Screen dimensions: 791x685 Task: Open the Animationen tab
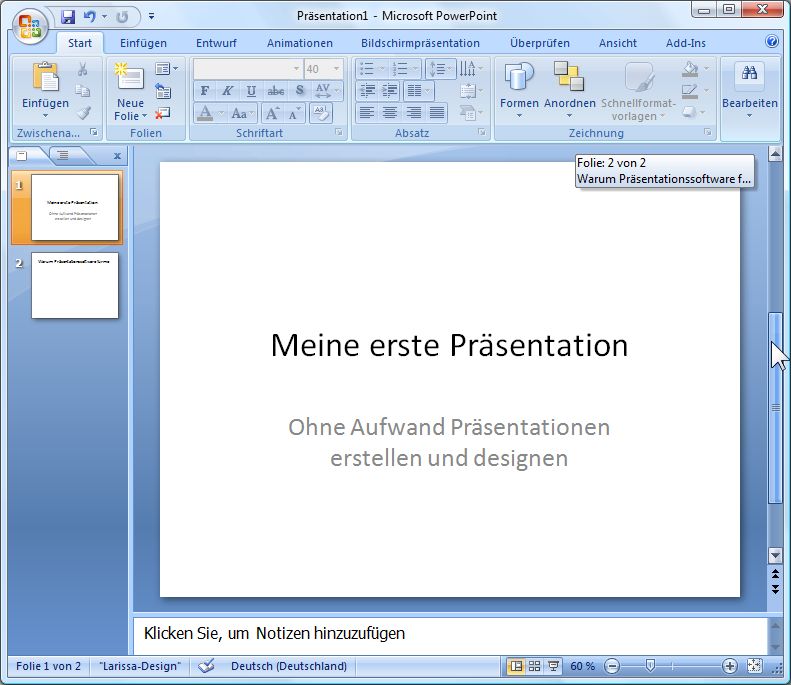coord(300,43)
